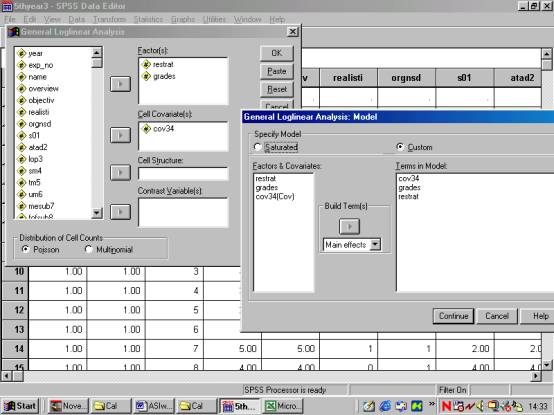Open the Statistics menu
Image resolution: width=554 pixels, height=415 pixels.
pos(148,19)
